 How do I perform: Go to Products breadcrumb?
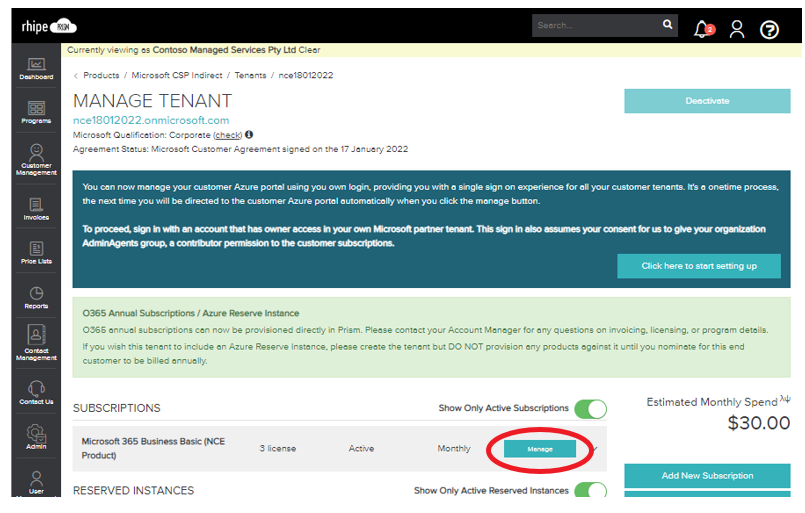(101, 75)
